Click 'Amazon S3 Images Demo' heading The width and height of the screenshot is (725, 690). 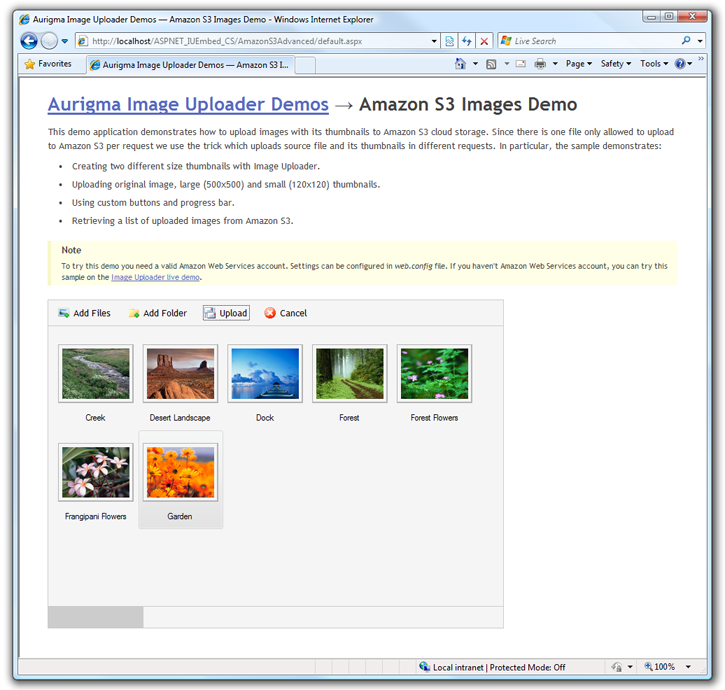pyautogui.click(x=468, y=105)
